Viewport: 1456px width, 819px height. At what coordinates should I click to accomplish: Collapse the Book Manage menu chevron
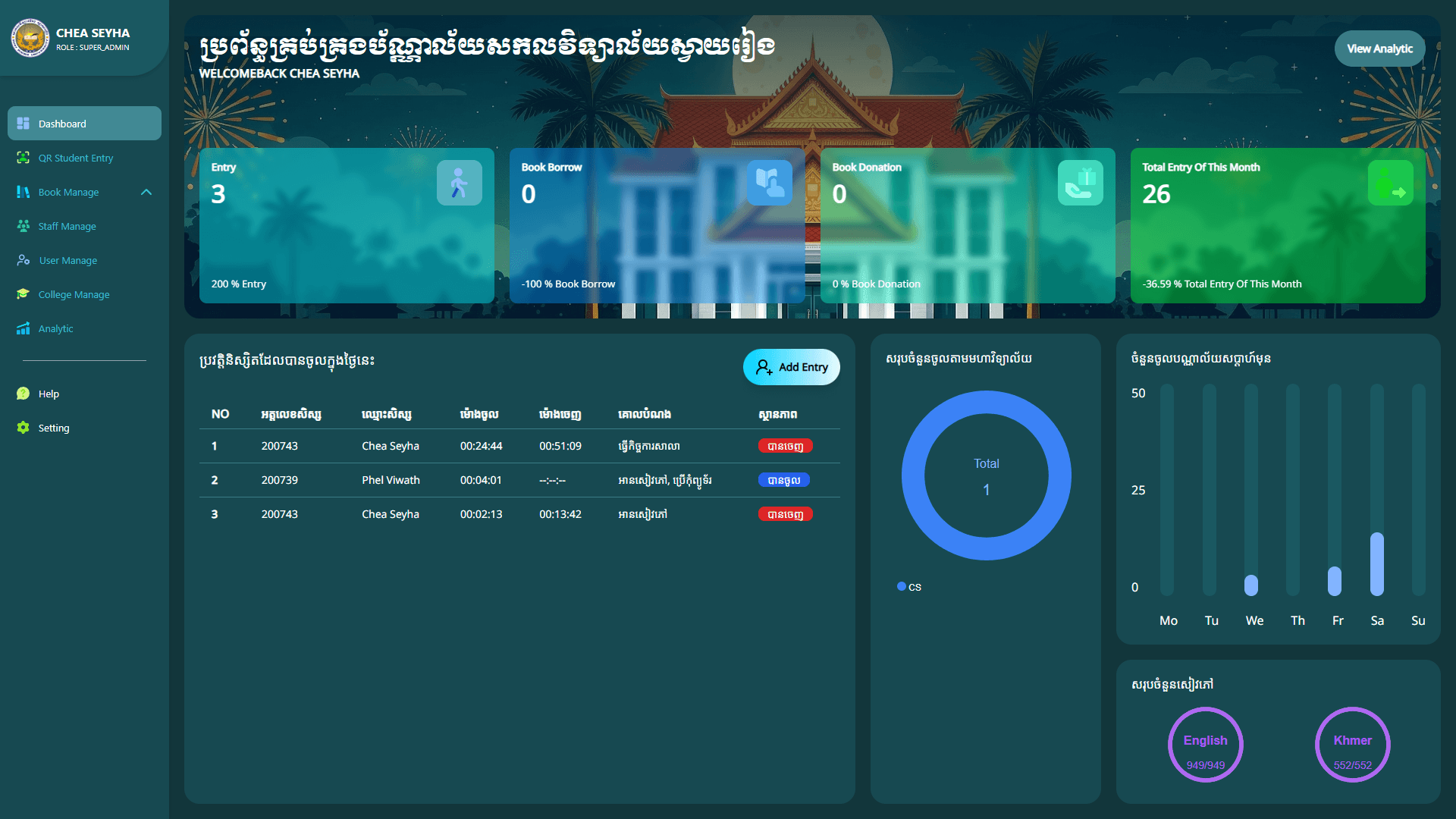[x=146, y=192]
